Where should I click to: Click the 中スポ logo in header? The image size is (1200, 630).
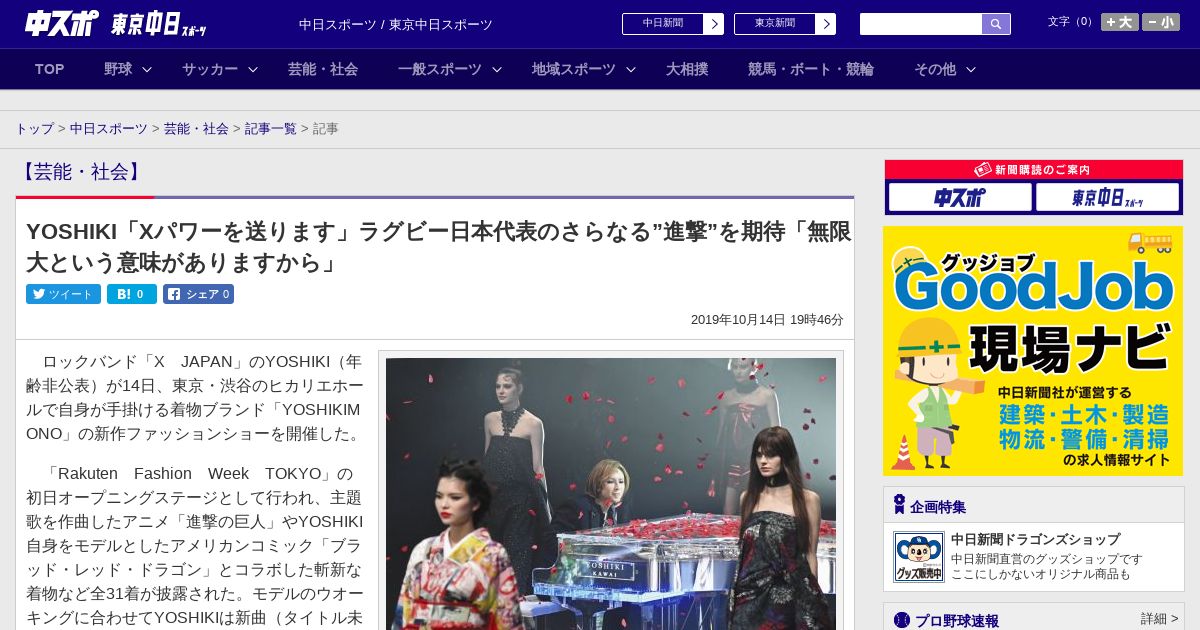(x=61, y=23)
